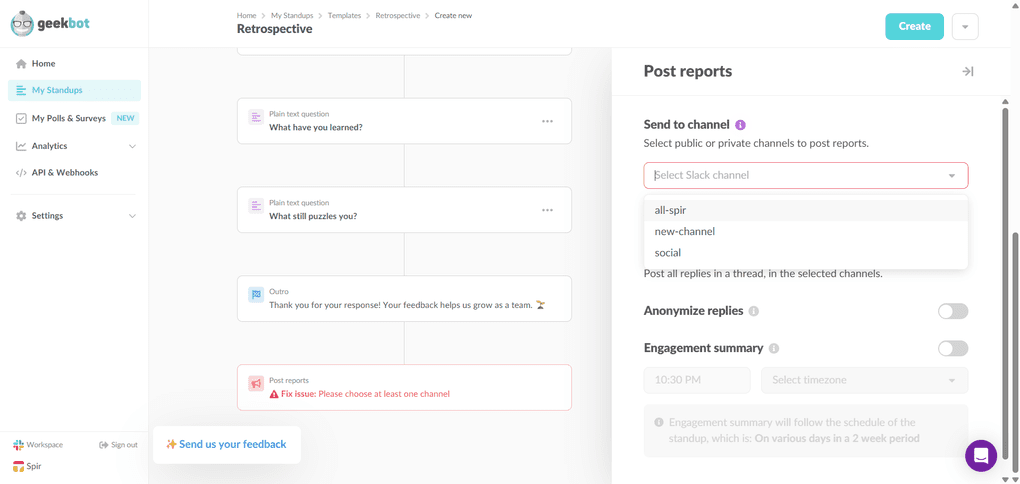
Task: Select all-spir channel option
Action: click(806, 210)
